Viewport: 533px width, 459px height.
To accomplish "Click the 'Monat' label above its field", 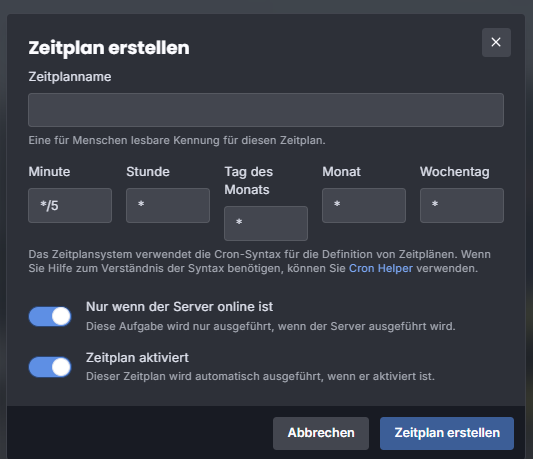I will point(341,172).
